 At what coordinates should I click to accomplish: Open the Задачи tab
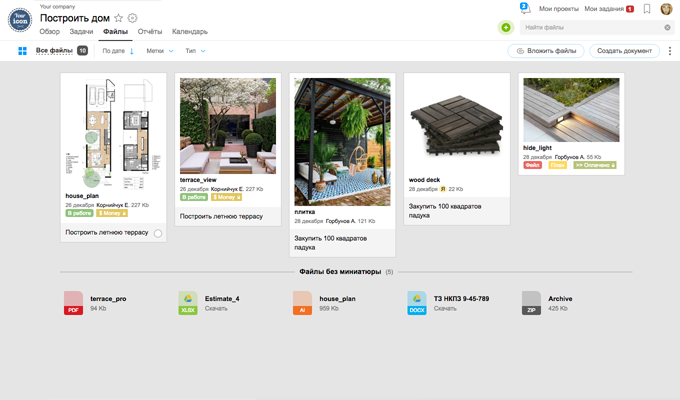pyautogui.click(x=81, y=32)
